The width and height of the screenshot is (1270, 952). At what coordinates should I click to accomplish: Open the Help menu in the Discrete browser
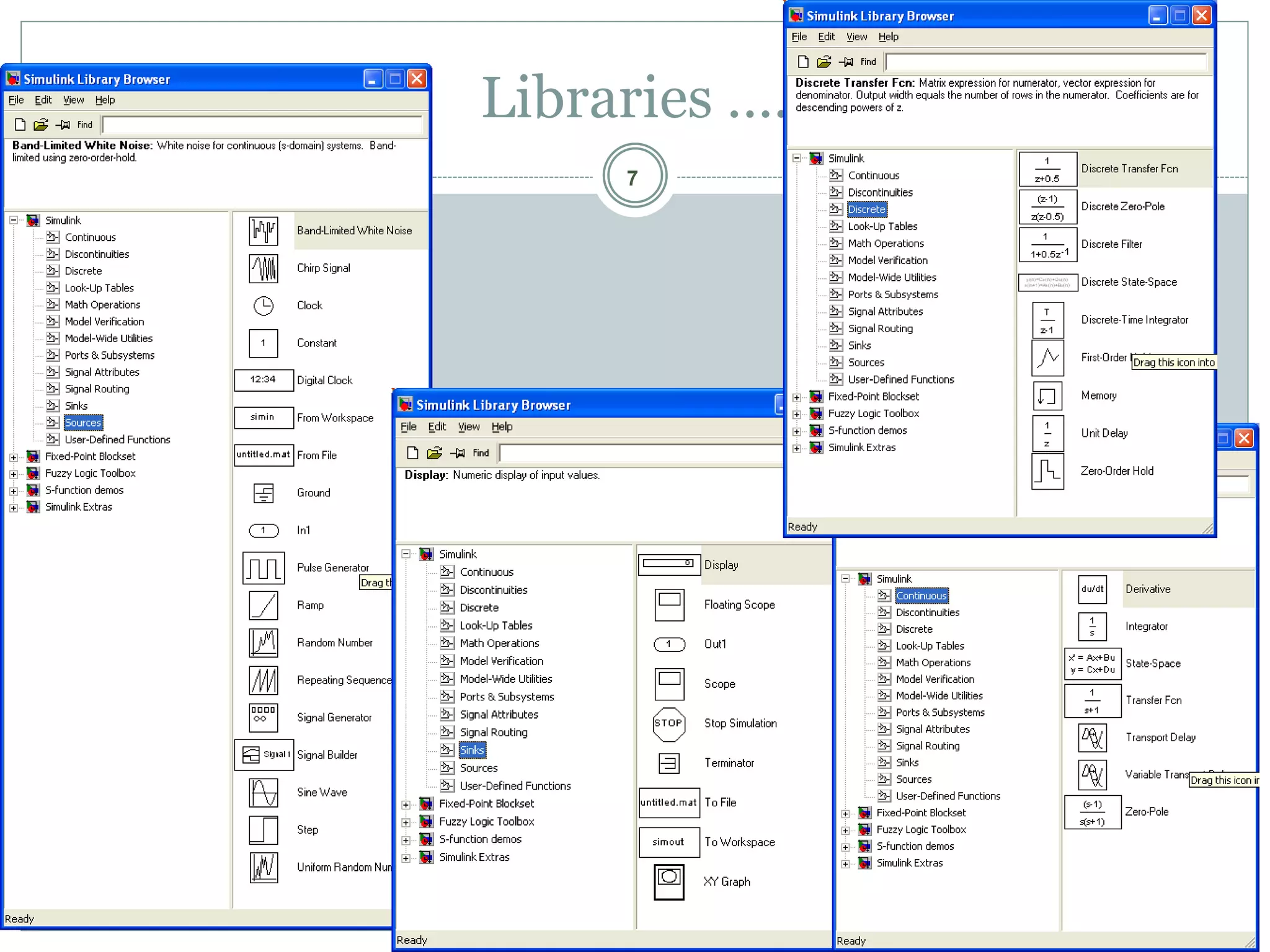coord(888,37)
